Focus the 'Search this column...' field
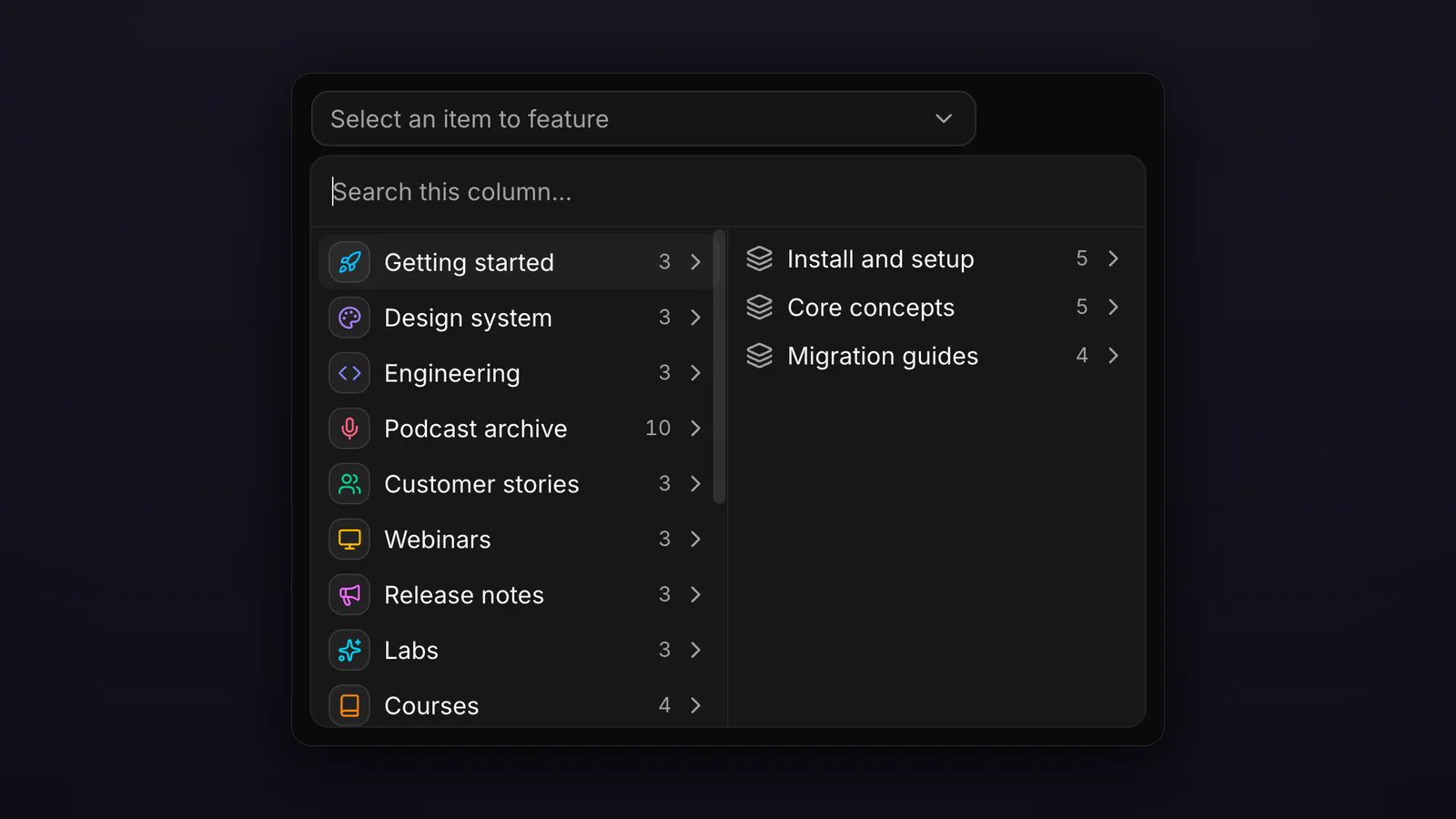Screen dimensions: 1456x819 [728, 192]
